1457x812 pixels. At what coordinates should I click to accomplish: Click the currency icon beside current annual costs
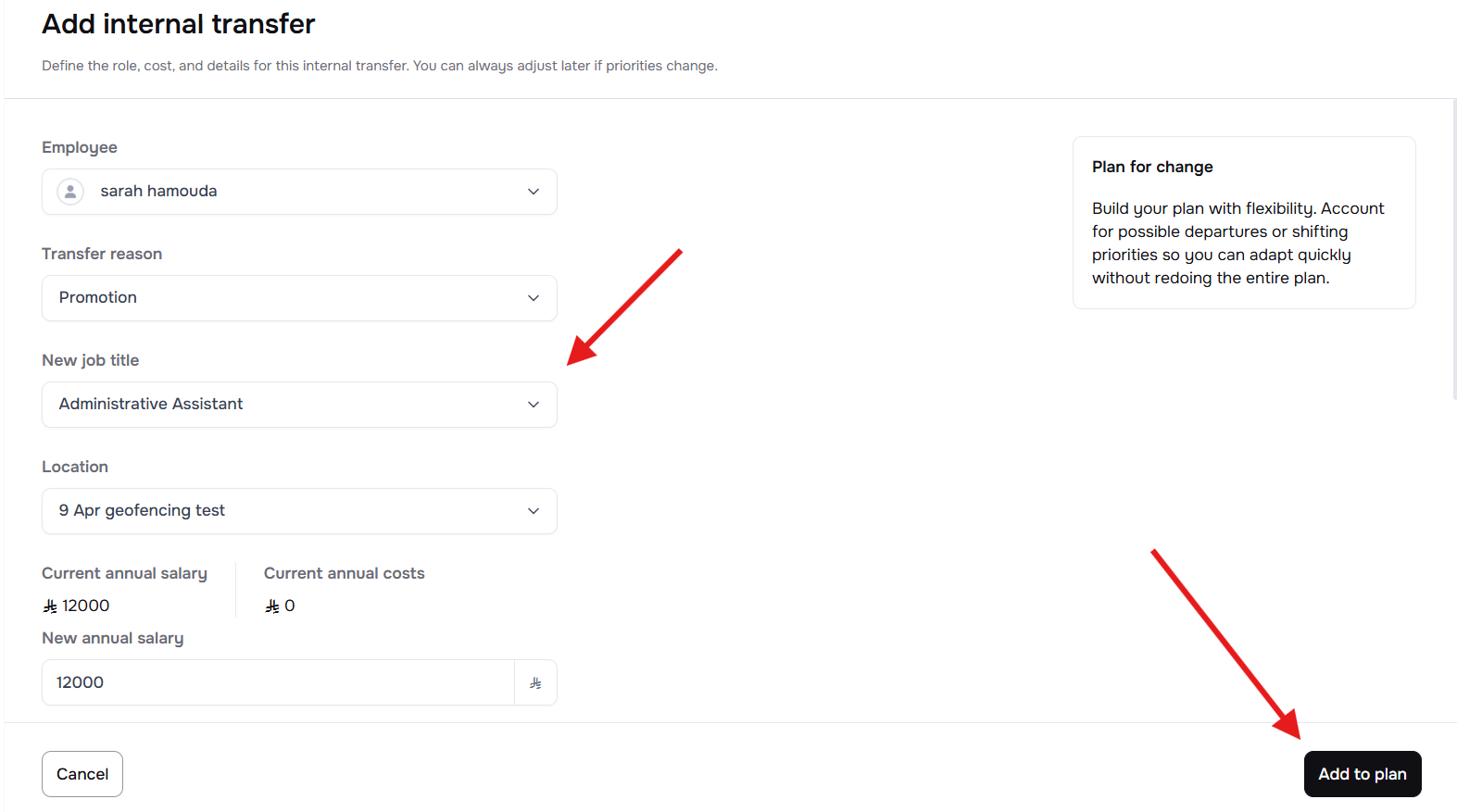272,606
